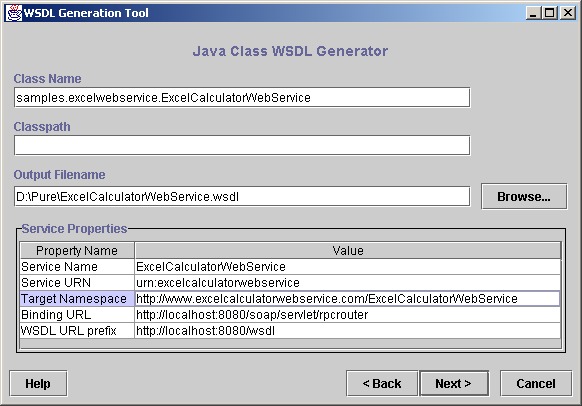
Task: Proceed with the Next > button
Action: pos(454,383)
